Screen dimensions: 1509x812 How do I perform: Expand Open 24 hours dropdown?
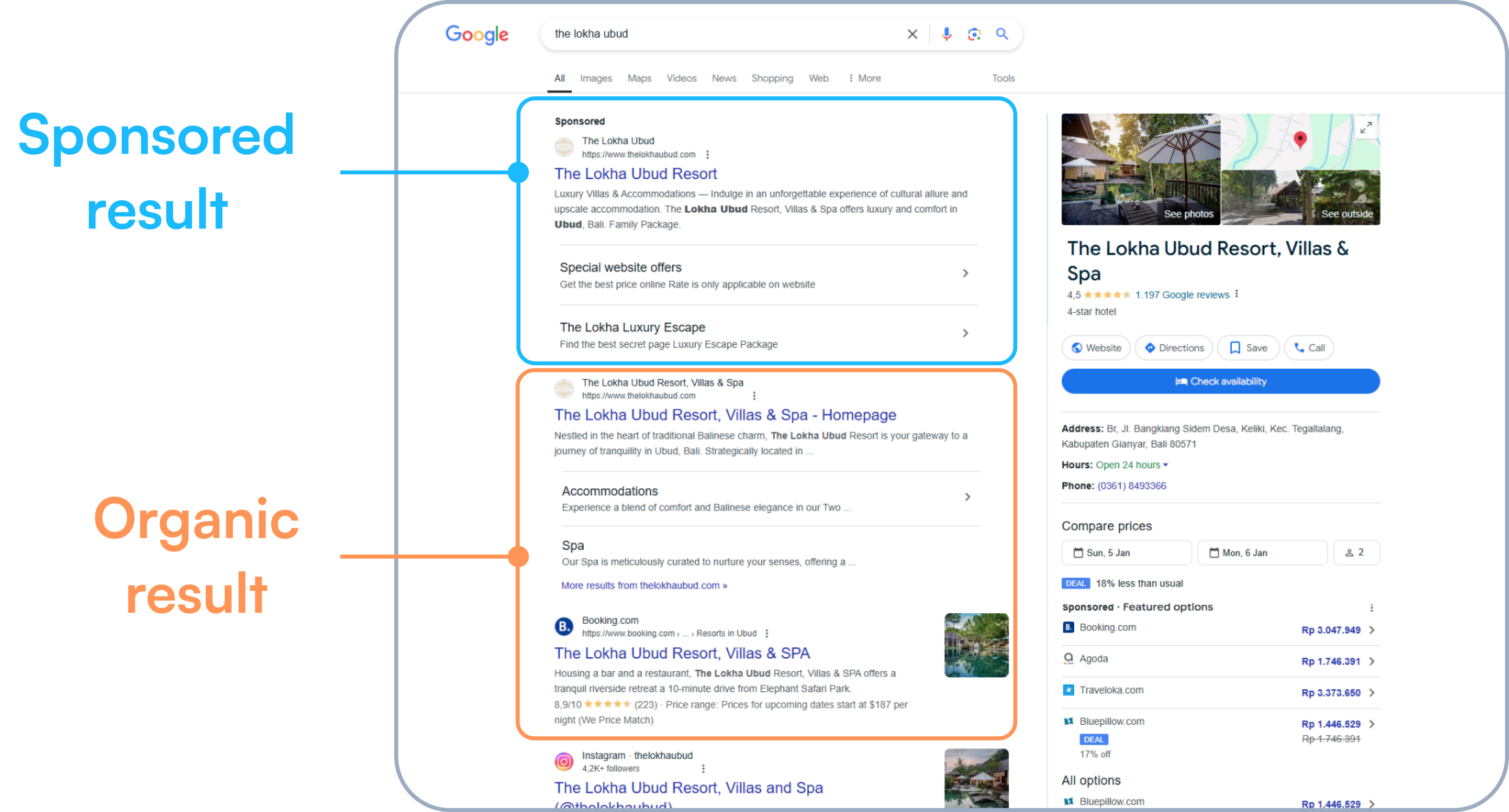(1132, 464)
